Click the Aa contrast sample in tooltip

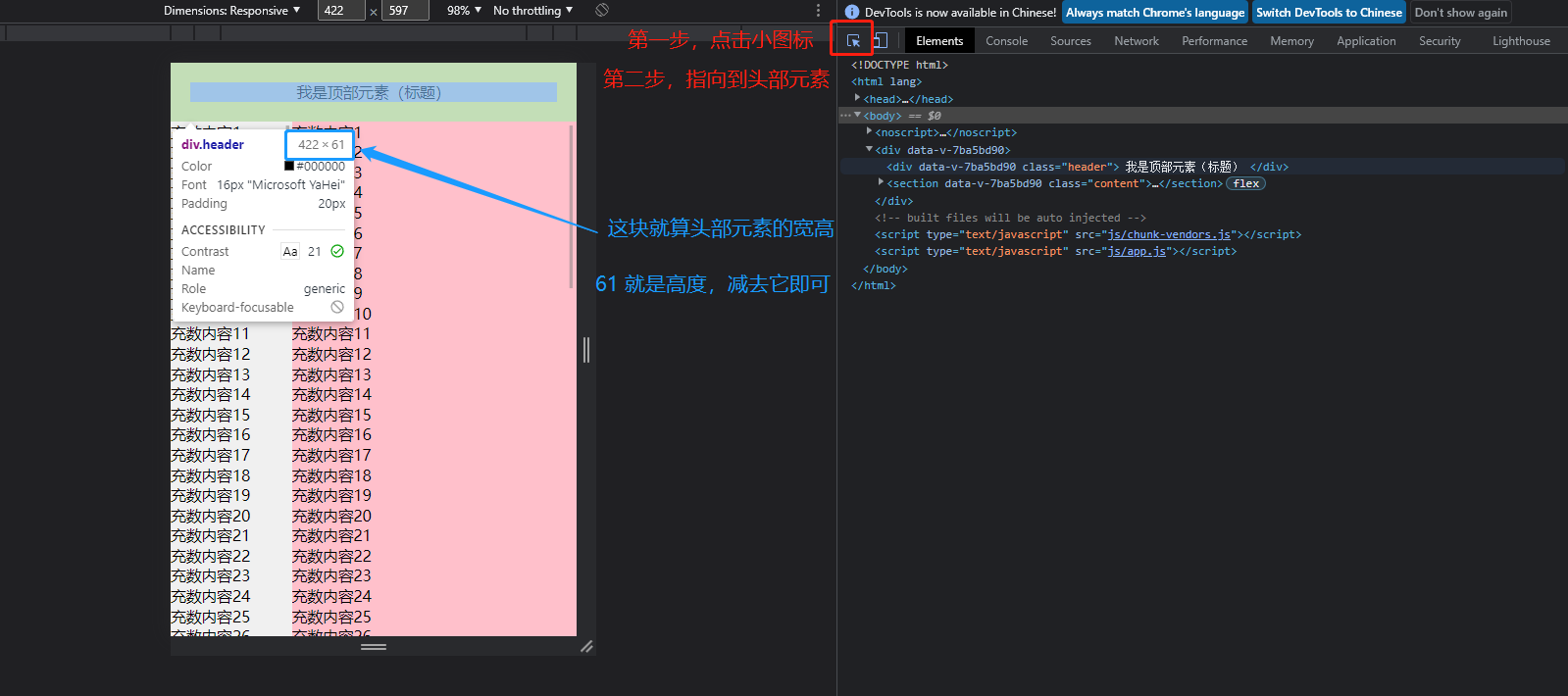tap(290, 251)
